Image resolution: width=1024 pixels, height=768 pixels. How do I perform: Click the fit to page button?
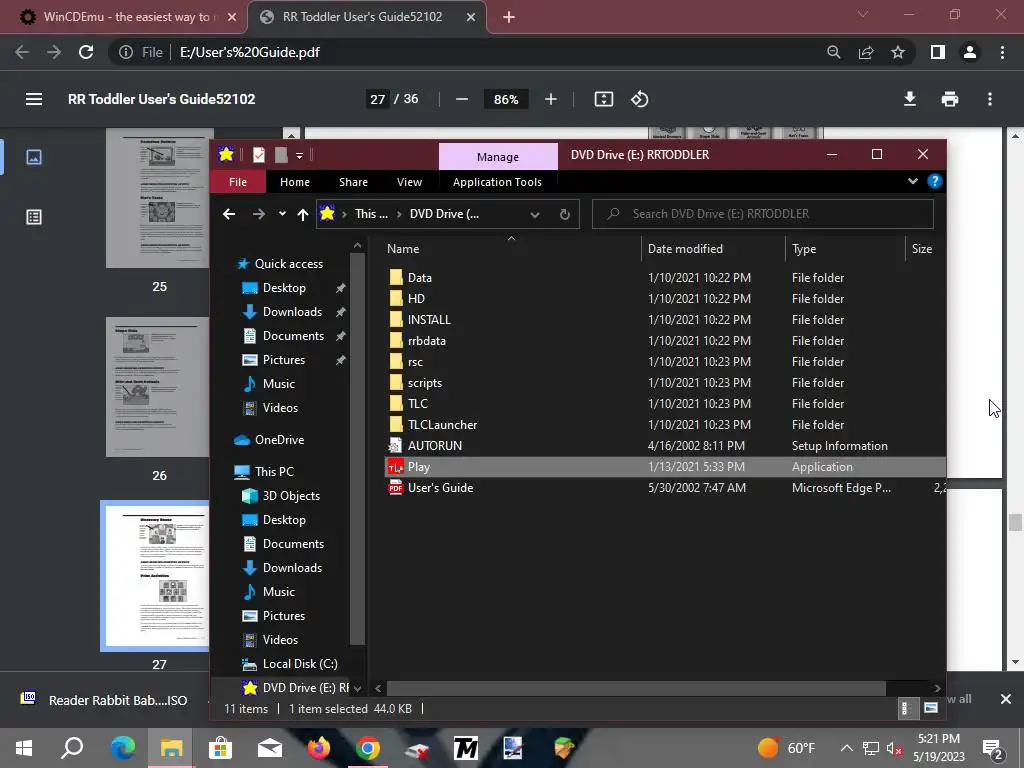[x=603, y=99]
